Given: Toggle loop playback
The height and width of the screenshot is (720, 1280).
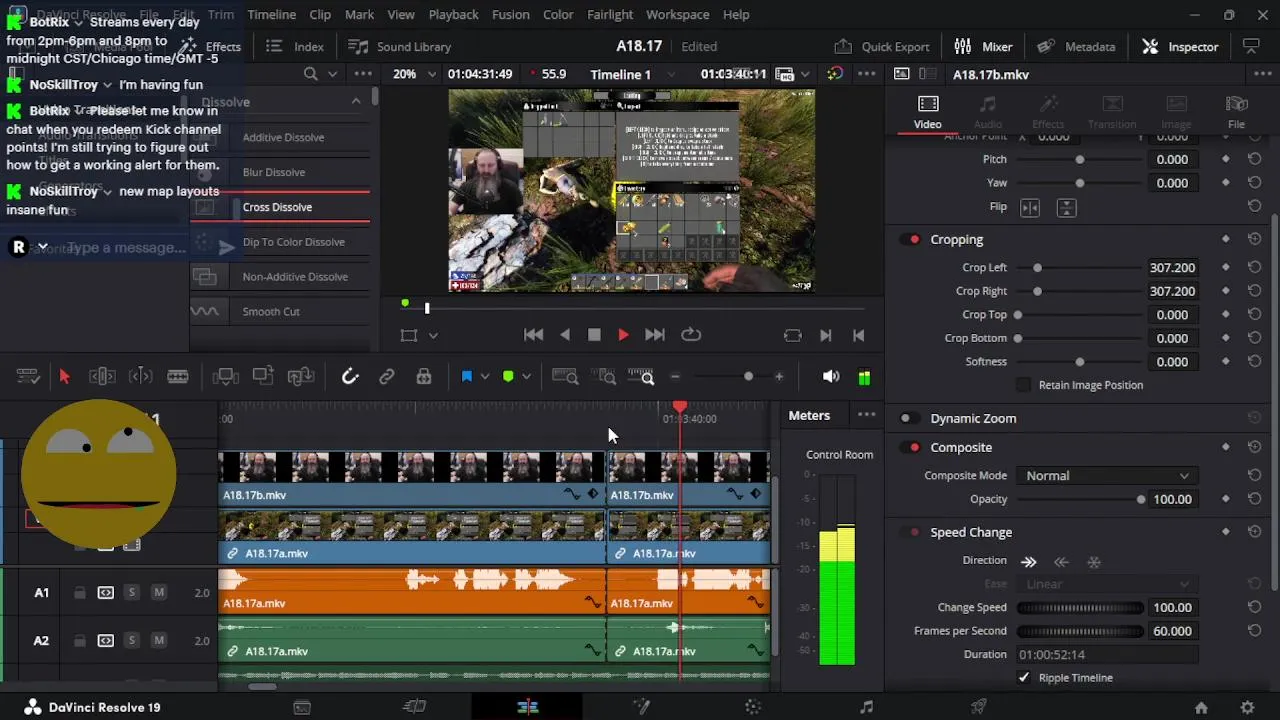Looking at the screenshot, I should [x=691, y=335].
